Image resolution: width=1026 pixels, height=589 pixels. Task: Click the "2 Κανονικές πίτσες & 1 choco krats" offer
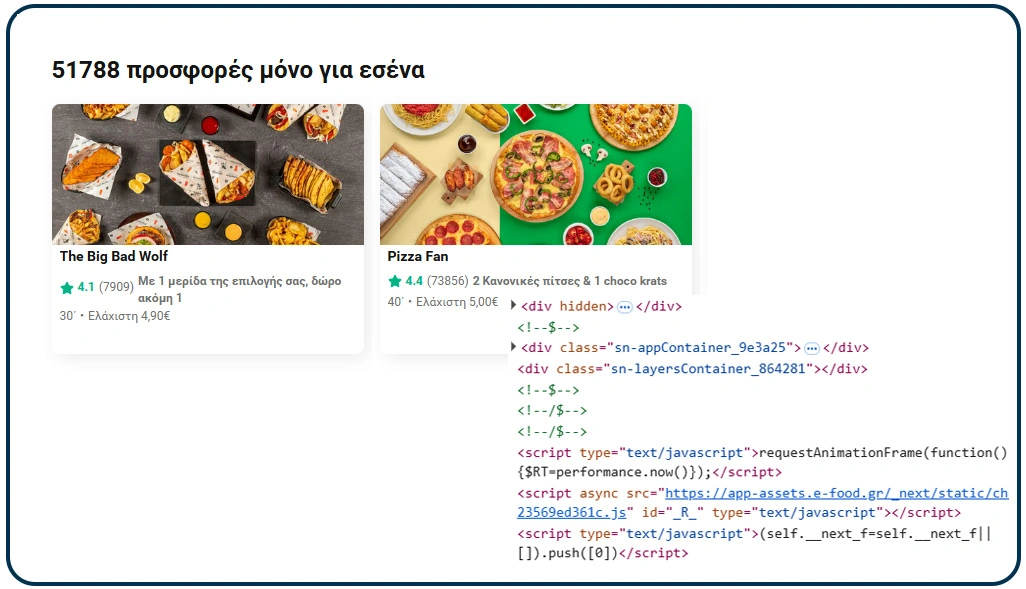click(x=569, y=281)
